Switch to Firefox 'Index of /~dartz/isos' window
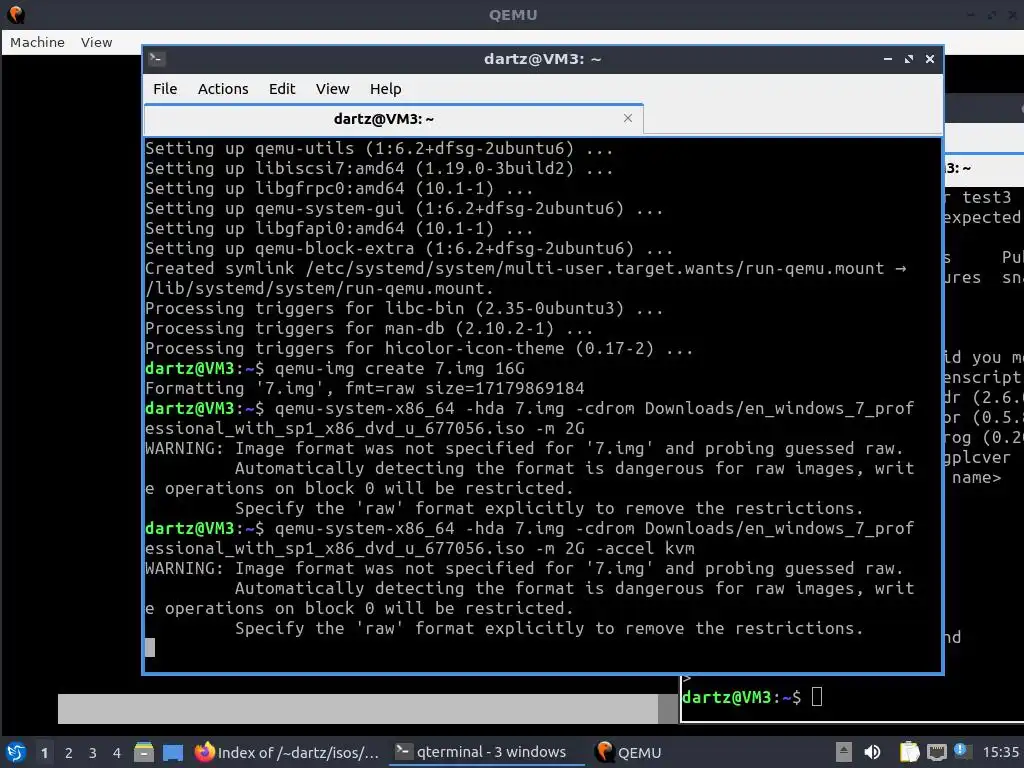Viewport: 1024px width, 768px height. (287, 752)
